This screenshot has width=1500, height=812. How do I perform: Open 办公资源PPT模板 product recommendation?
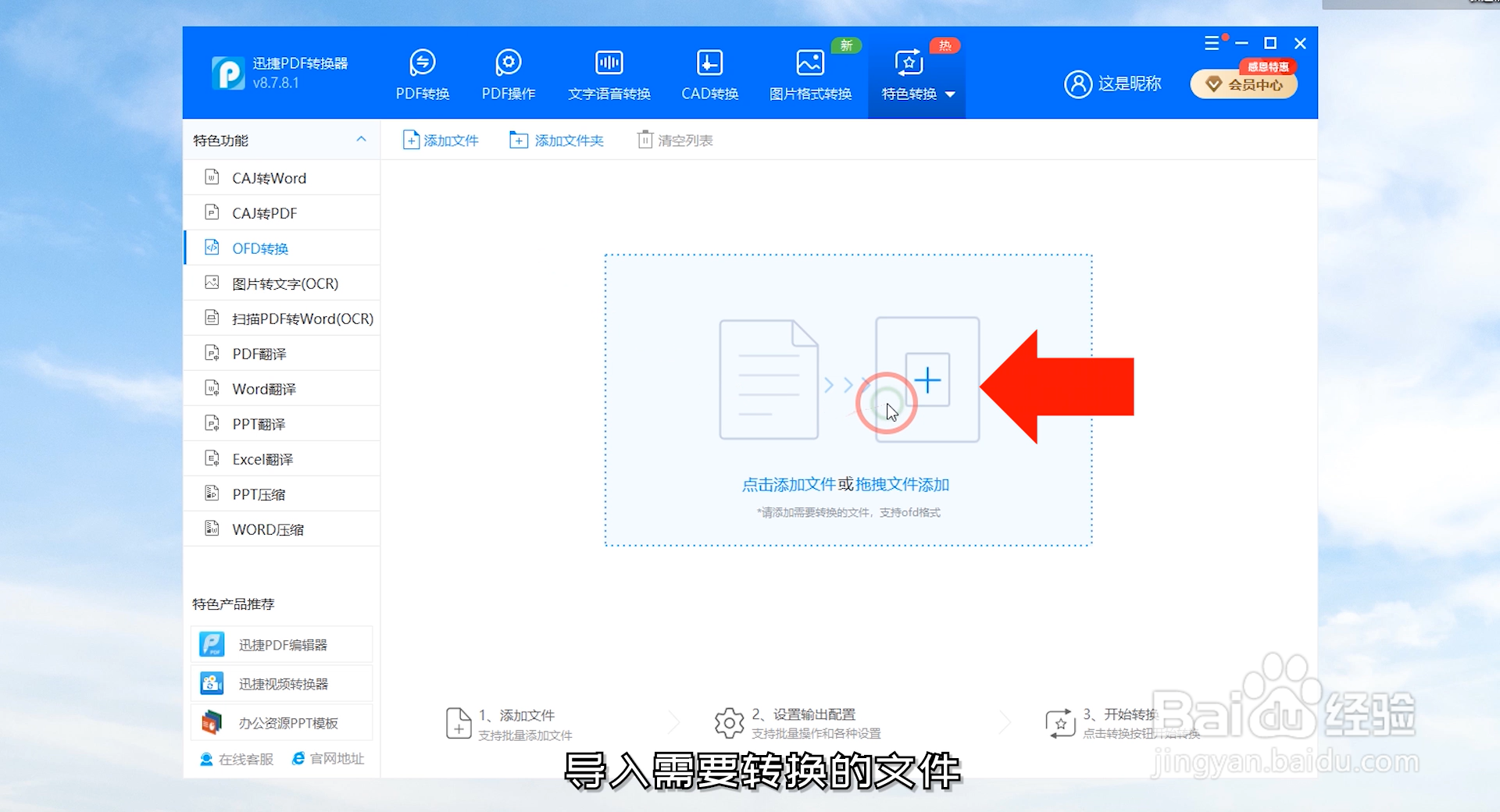pos(281,723)
